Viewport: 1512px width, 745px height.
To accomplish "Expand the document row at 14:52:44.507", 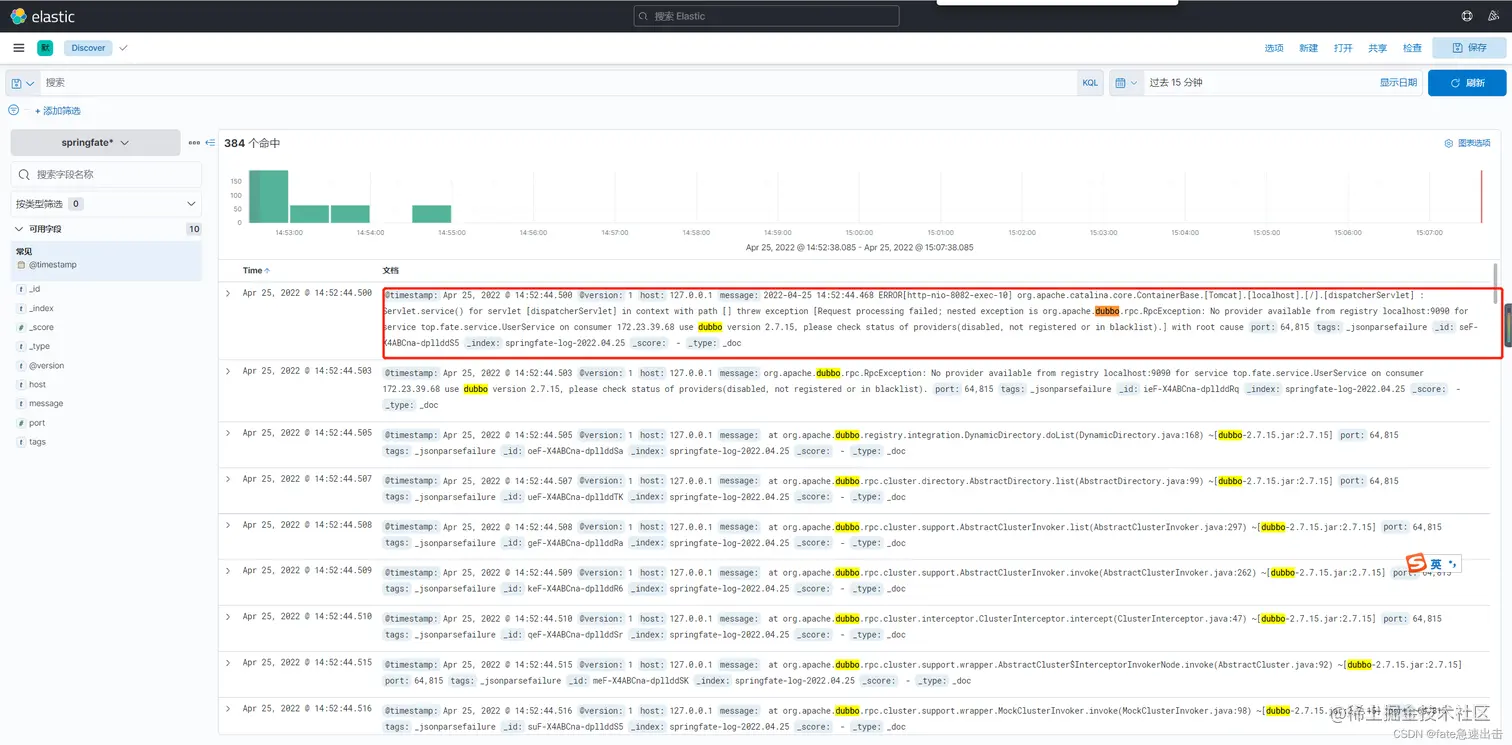I will (228, 479).
